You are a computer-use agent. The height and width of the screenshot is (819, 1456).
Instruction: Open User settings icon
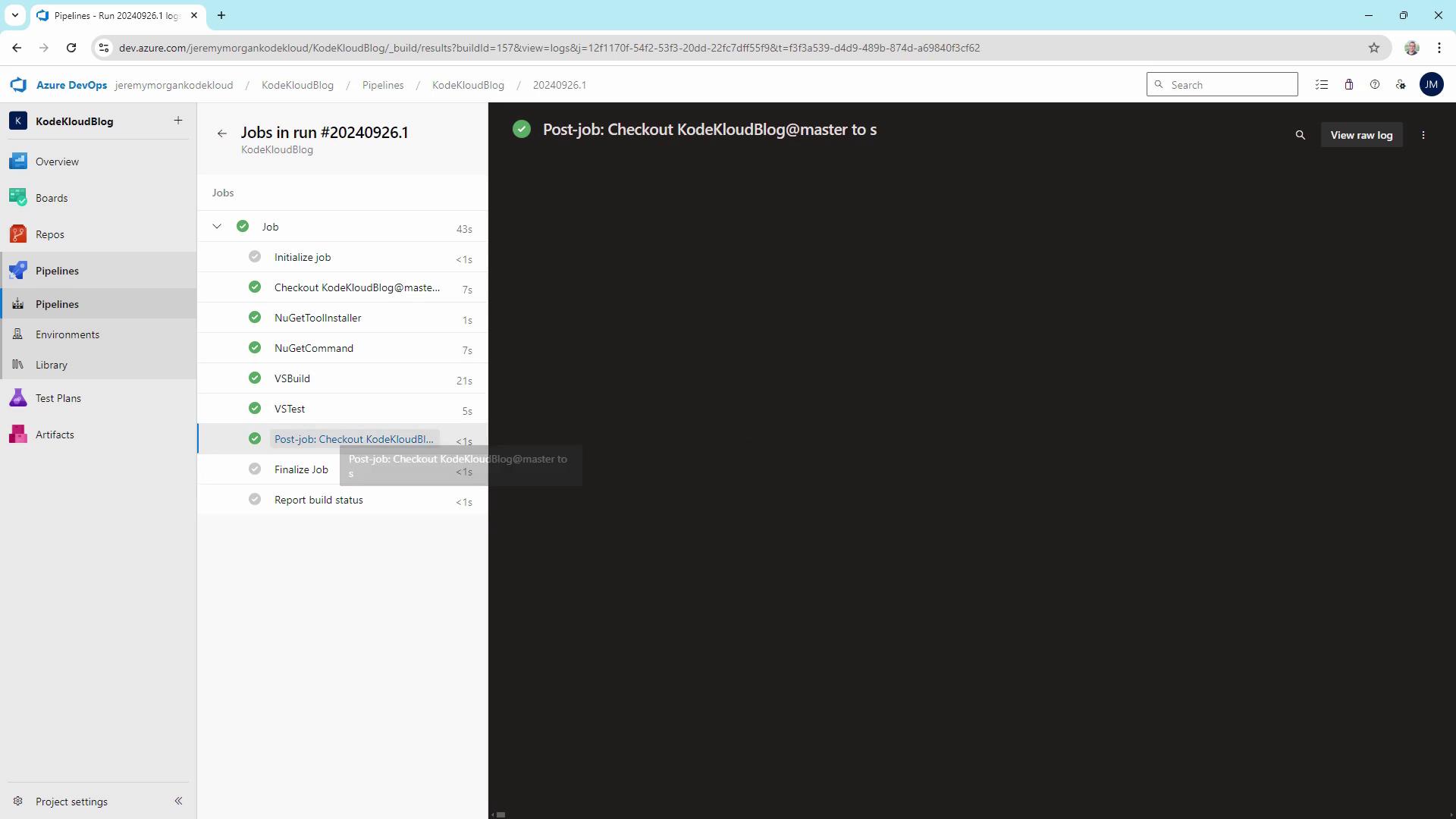tap(1401, 85)
